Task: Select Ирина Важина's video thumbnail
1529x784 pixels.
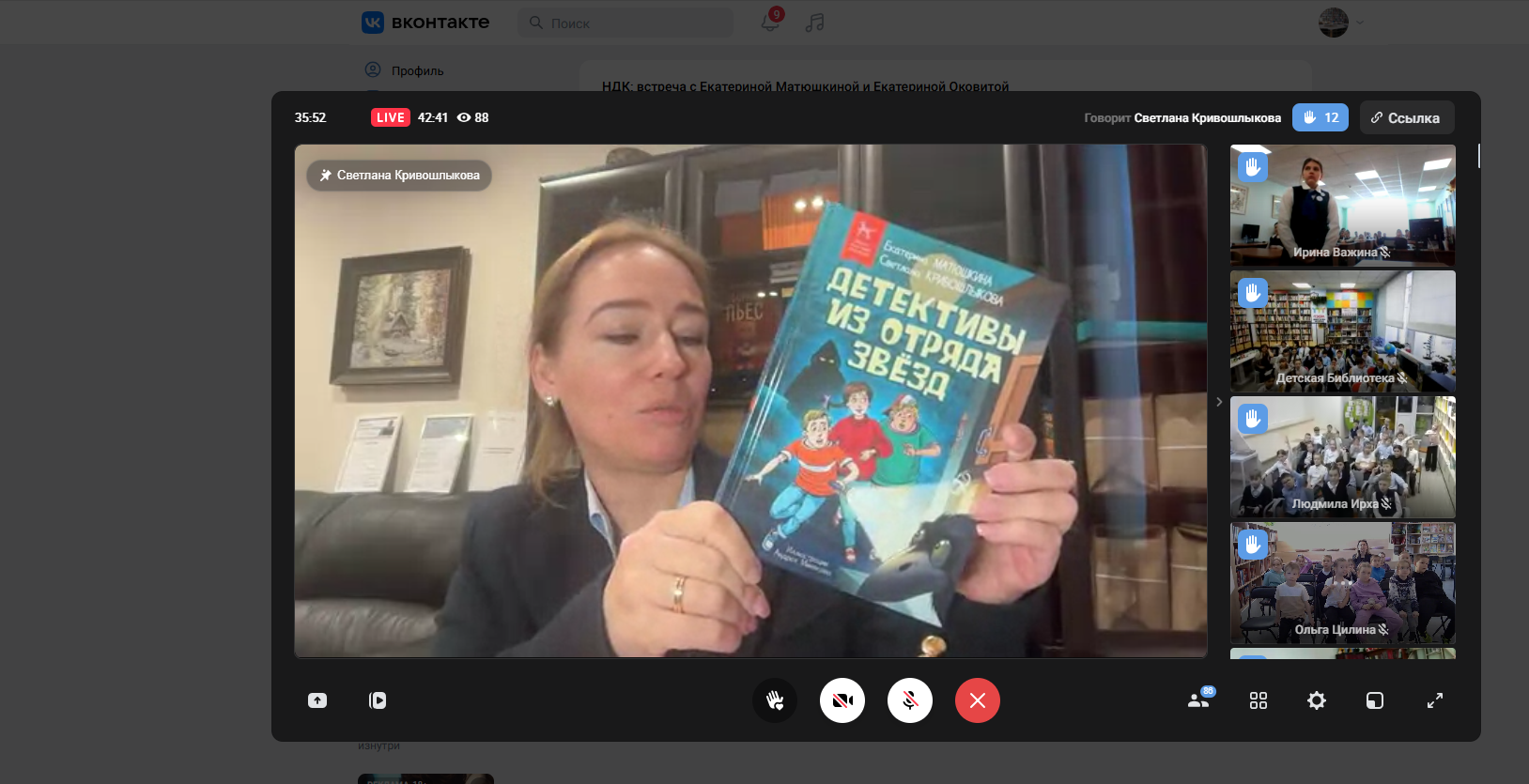Action: coord(1342,206)
